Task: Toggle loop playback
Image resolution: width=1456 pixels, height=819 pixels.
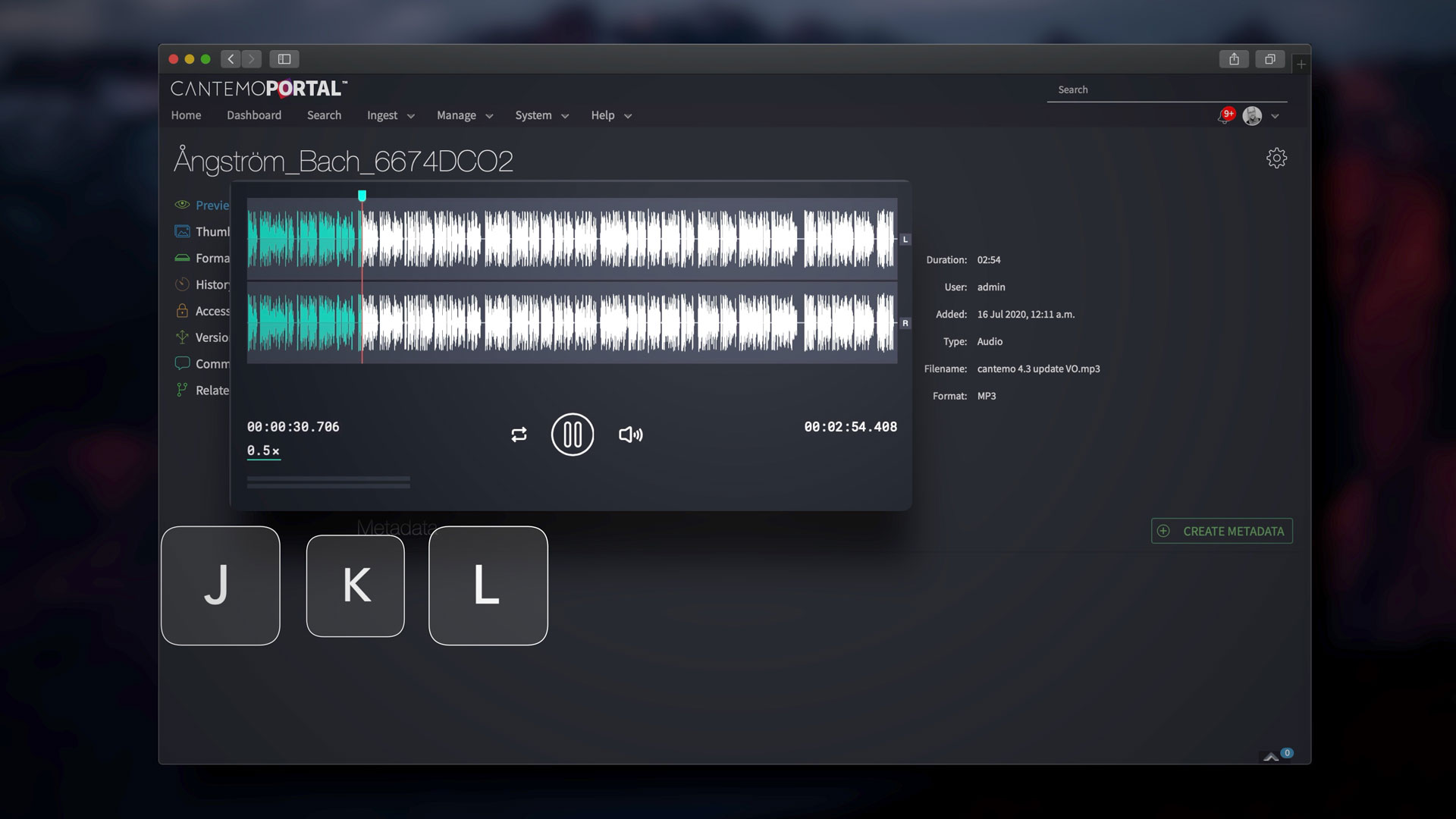Action: pyautogui.click(x=519, y=435)
